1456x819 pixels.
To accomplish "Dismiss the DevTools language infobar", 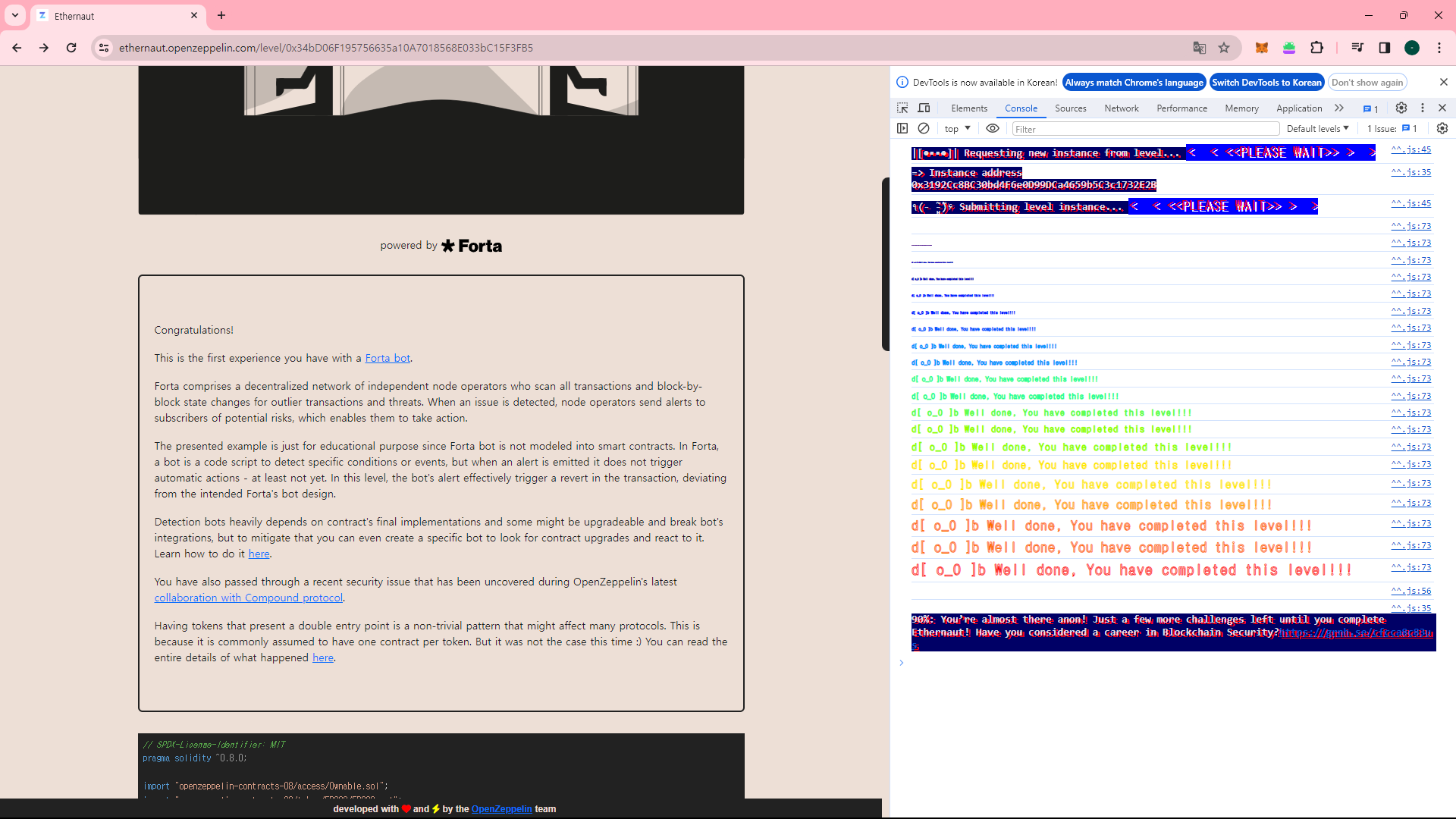I will tap(1444, 82).
